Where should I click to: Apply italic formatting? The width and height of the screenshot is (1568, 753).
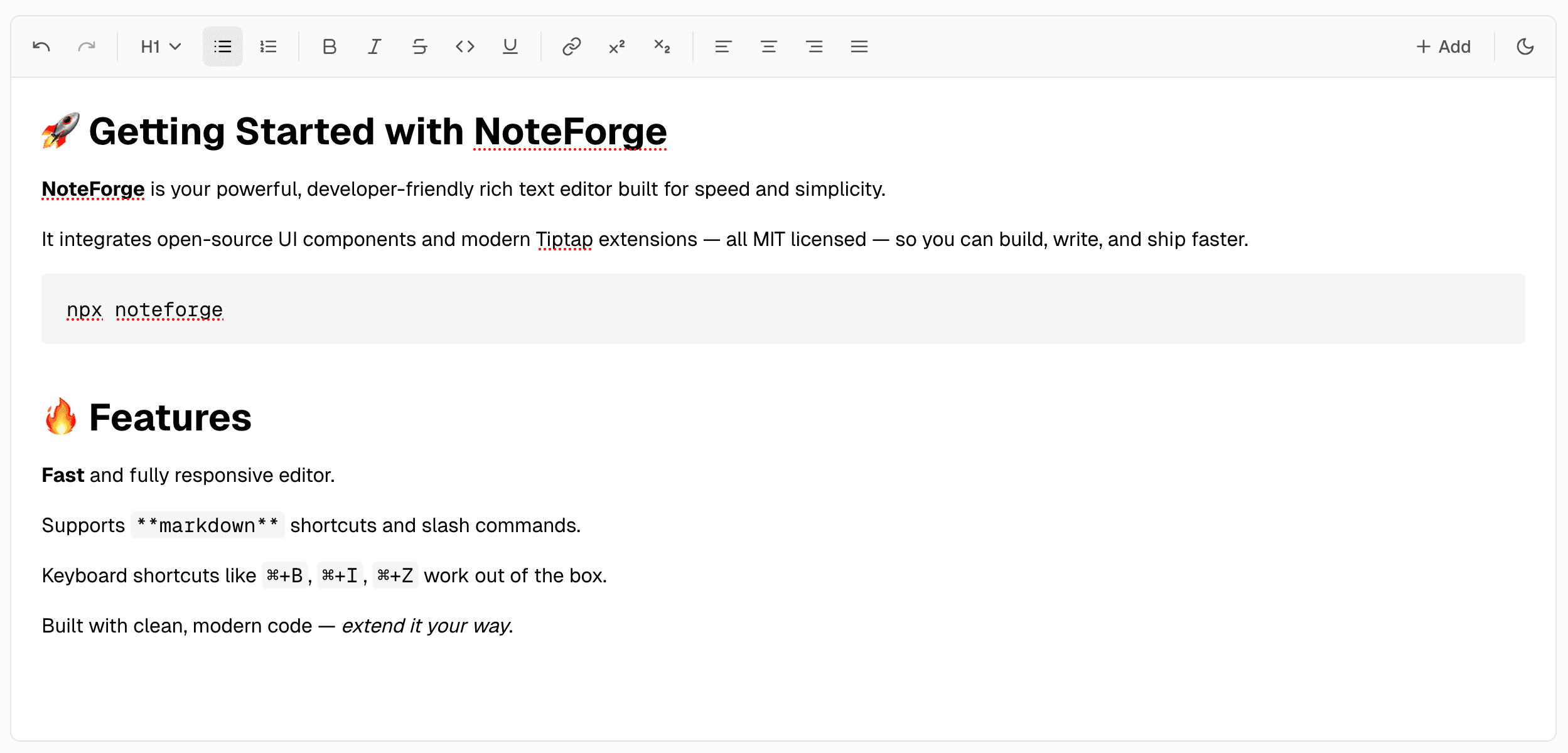pyautogui.click(x=375, y=46)
